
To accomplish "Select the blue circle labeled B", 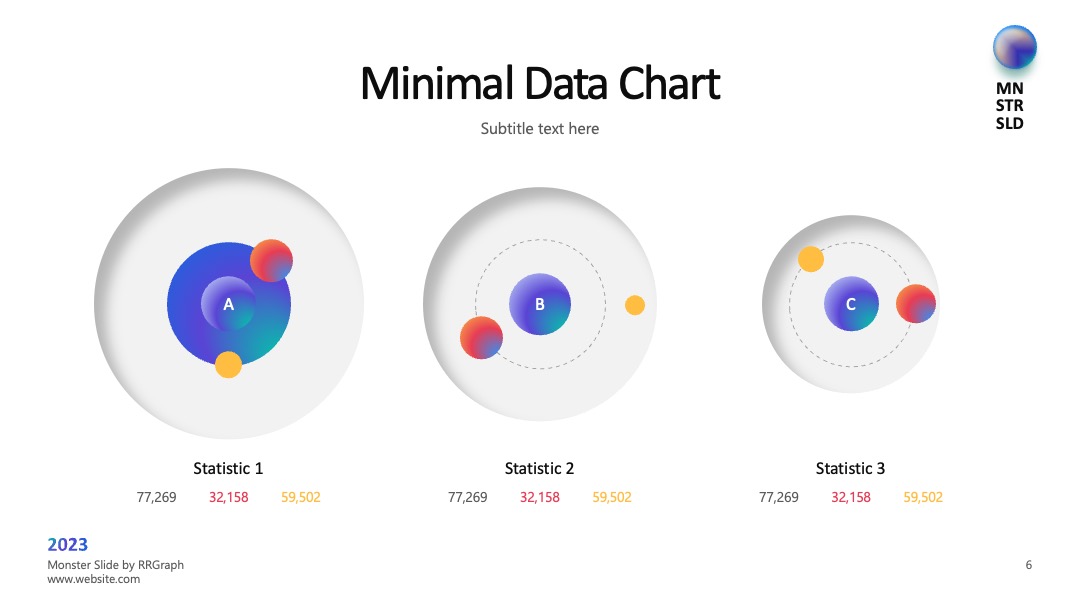I will tap(540, 304).
